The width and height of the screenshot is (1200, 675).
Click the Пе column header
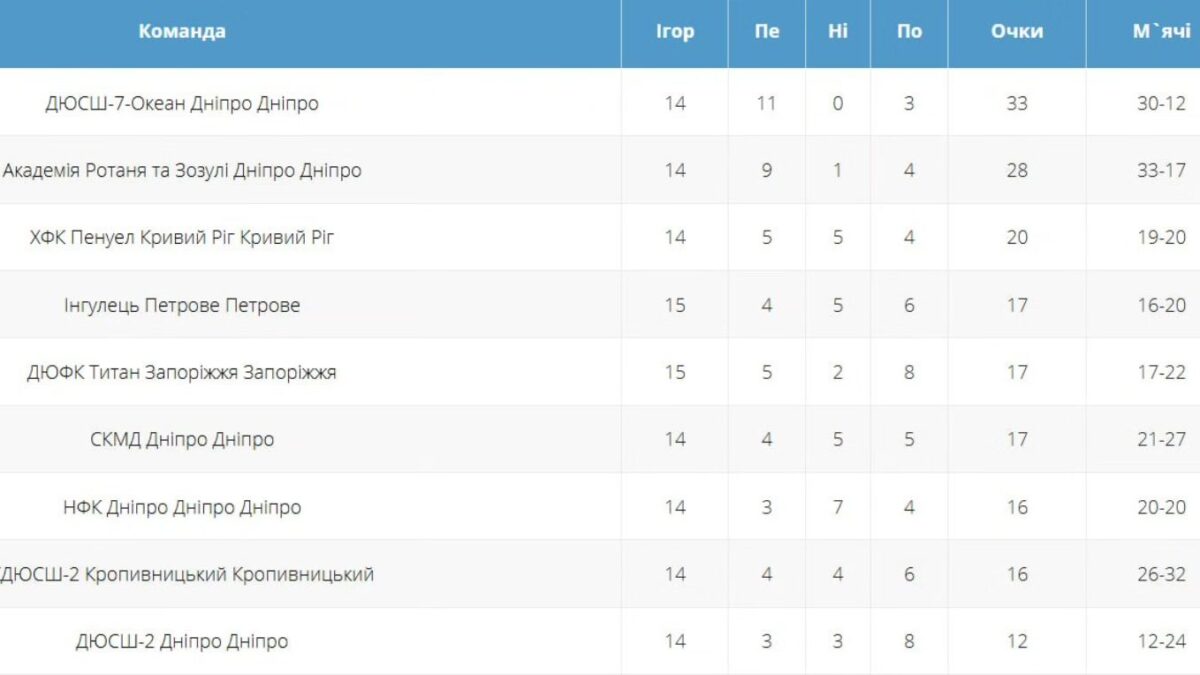[x=767, y=32]
